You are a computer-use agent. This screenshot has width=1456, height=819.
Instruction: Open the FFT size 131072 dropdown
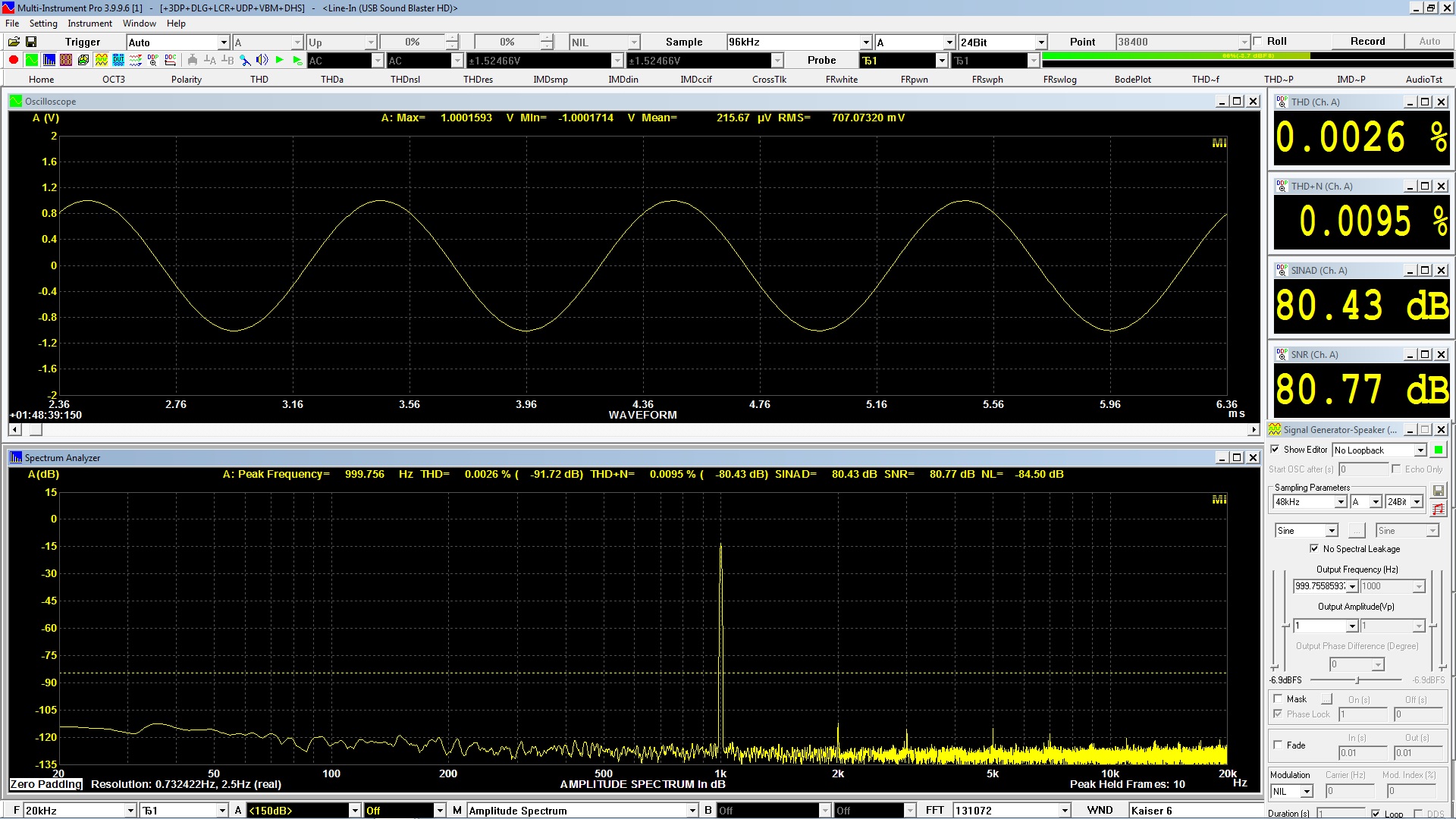[1064, 811]
